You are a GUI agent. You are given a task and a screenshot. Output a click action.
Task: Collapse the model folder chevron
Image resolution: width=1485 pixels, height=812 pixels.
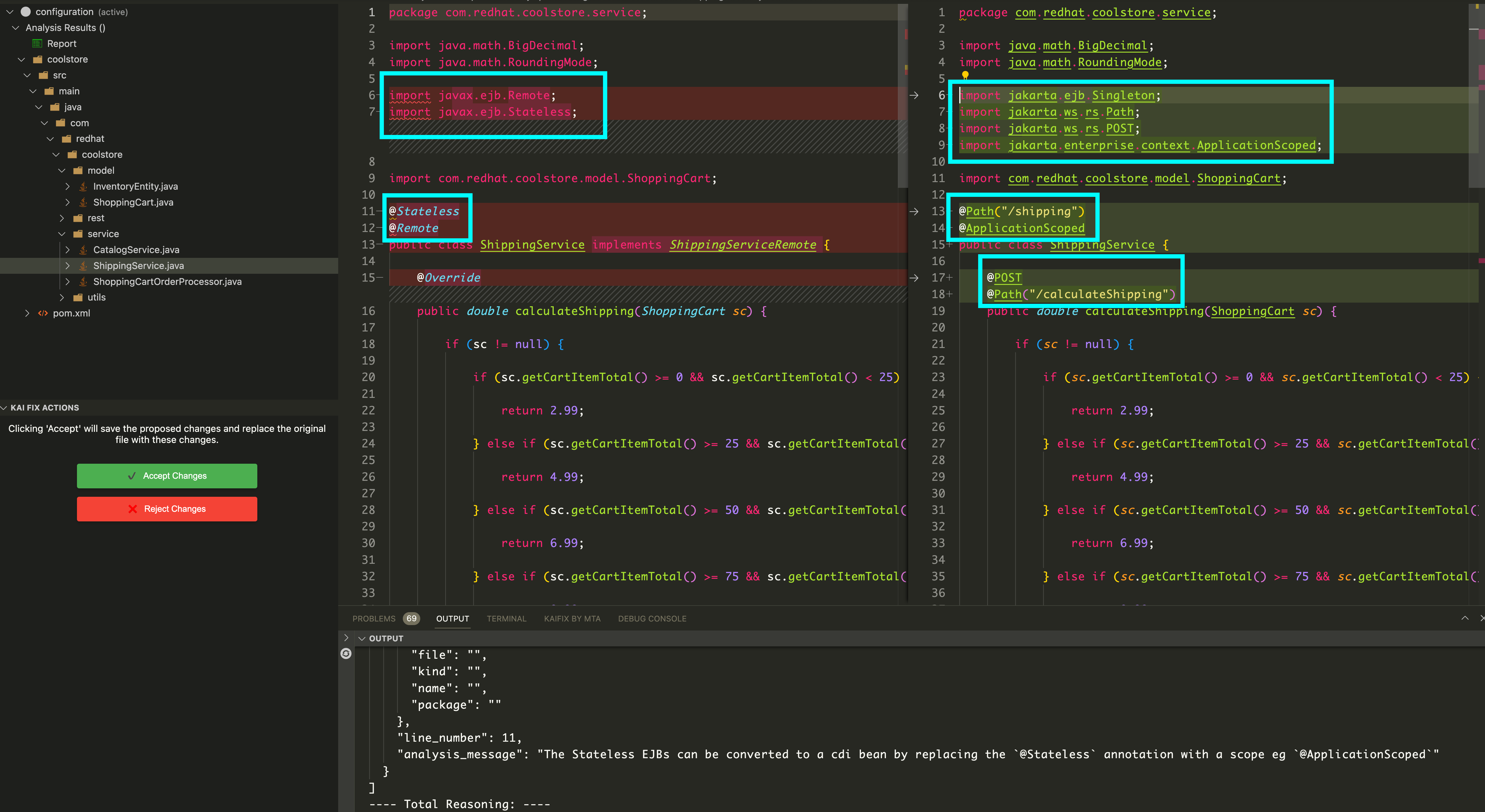(x=62, y=171)
